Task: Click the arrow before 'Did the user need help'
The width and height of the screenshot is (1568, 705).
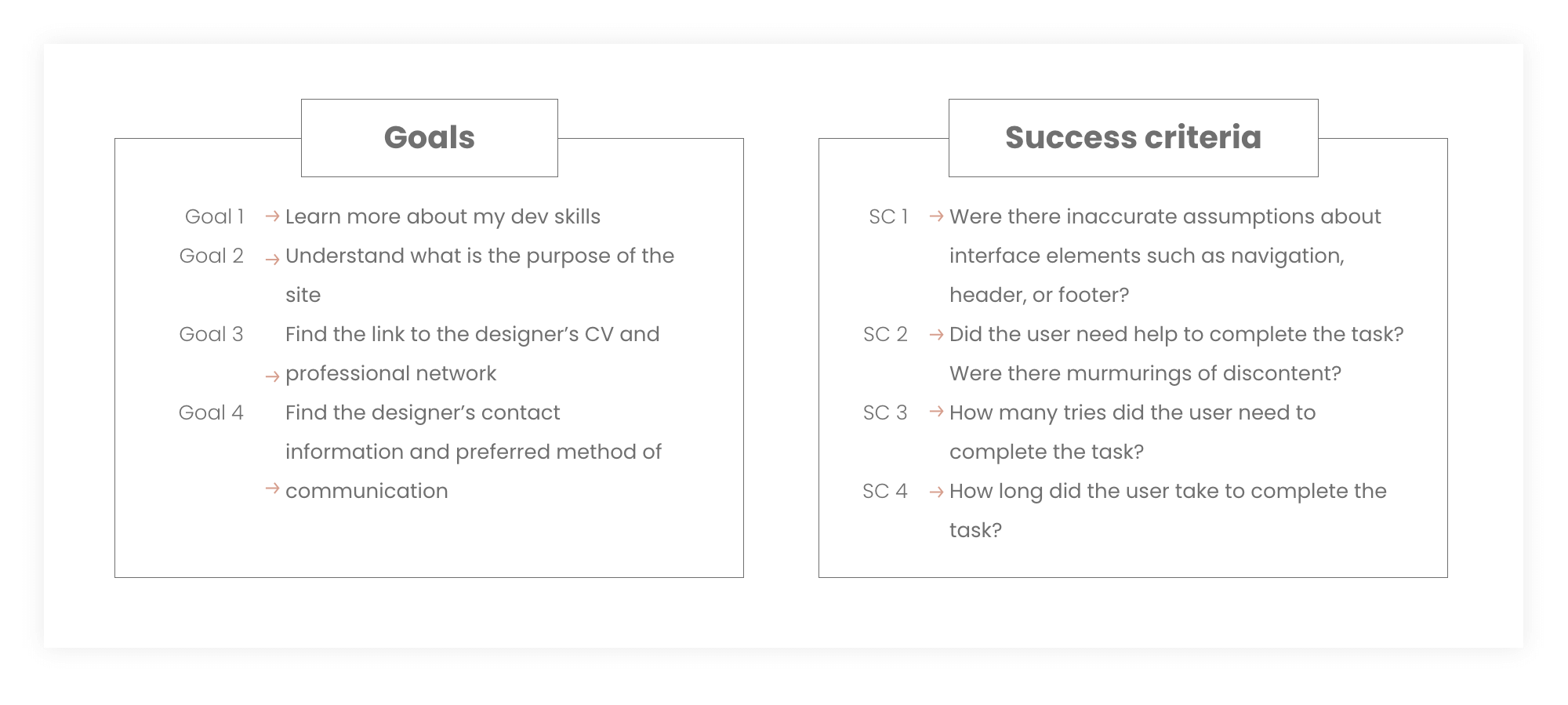Action: 936,335
